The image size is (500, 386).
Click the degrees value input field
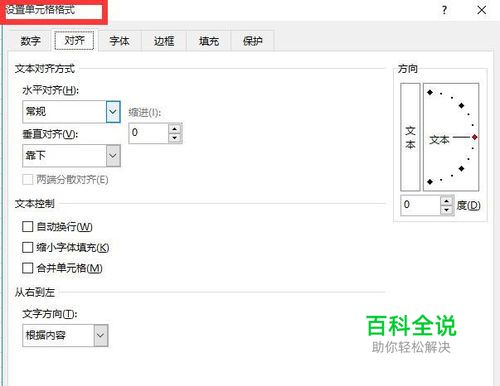click(420, 205)
